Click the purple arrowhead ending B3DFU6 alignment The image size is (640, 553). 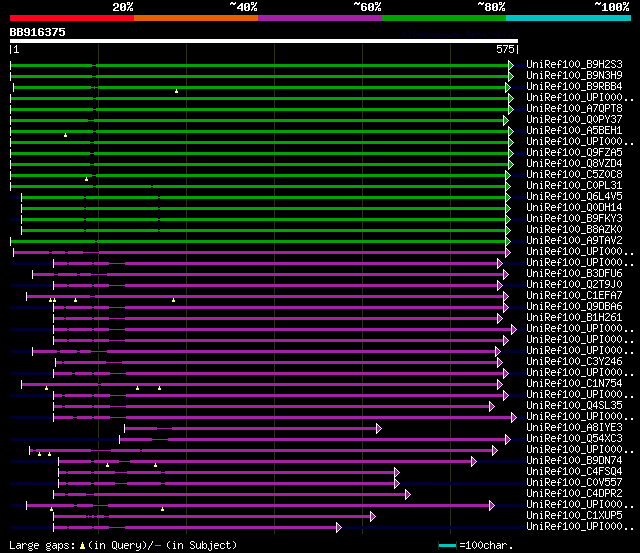(506, 275)
